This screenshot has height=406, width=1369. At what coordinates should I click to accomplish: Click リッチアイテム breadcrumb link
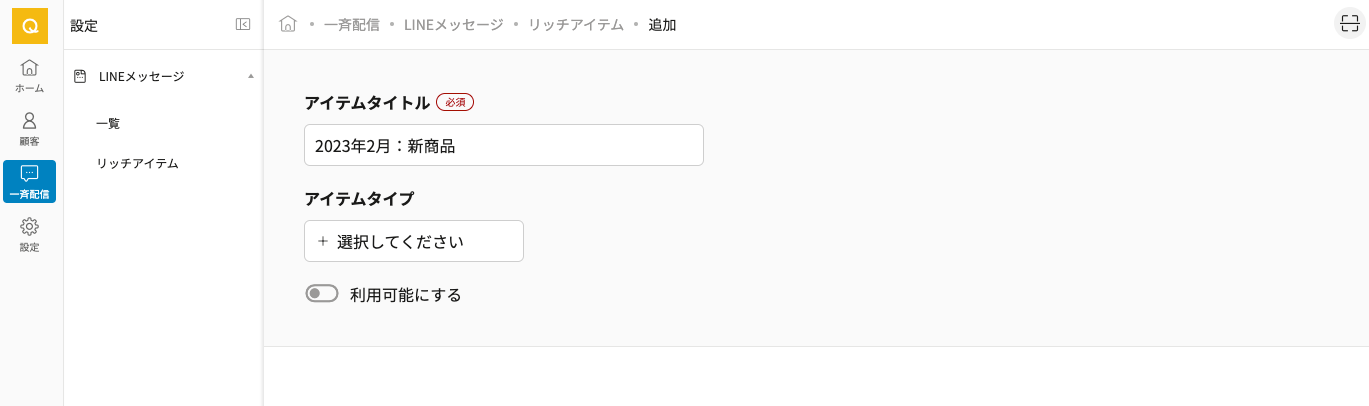click(575, 25)
